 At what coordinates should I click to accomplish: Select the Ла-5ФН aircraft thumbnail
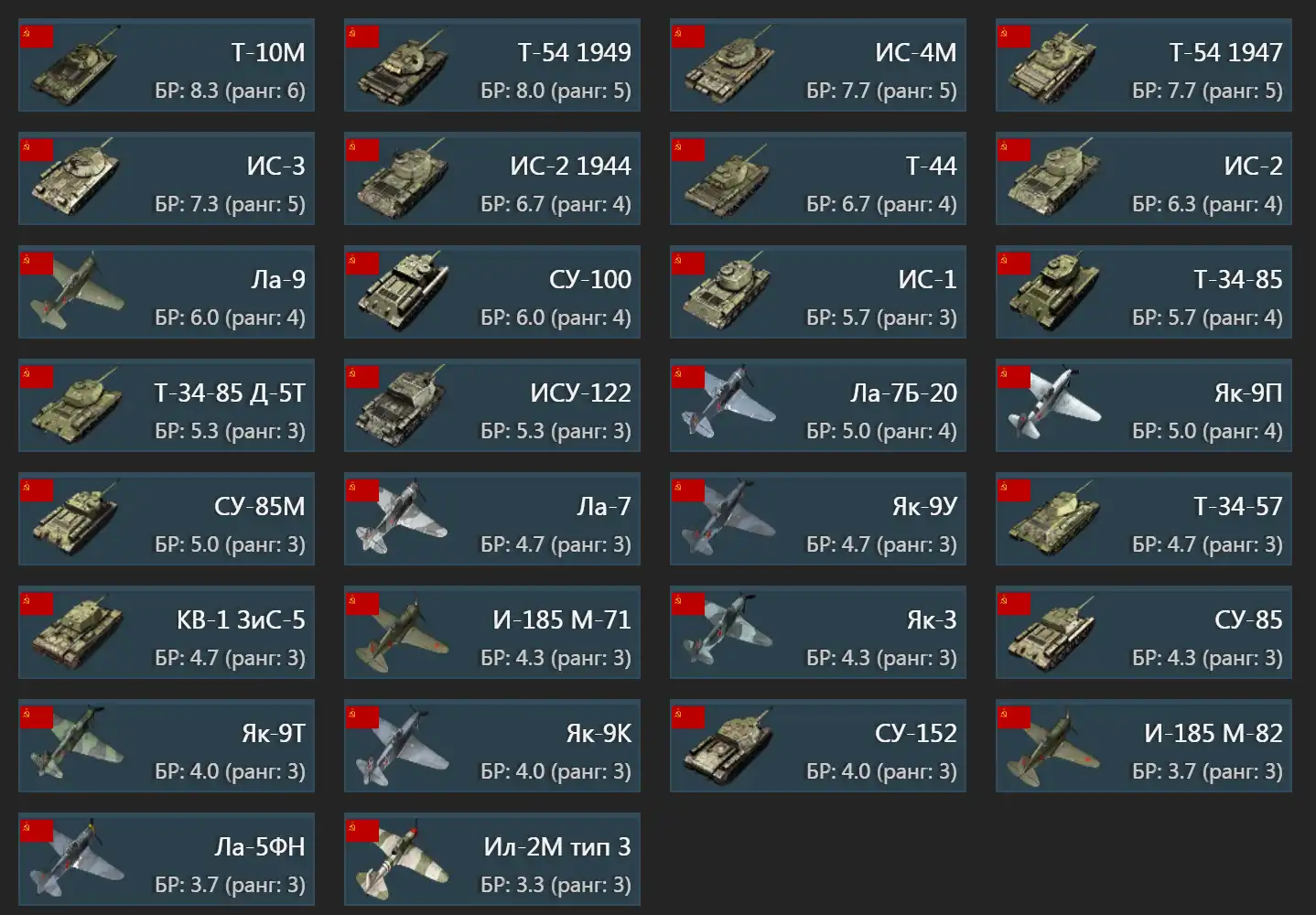pyautogui.click(x=75, y=860)
